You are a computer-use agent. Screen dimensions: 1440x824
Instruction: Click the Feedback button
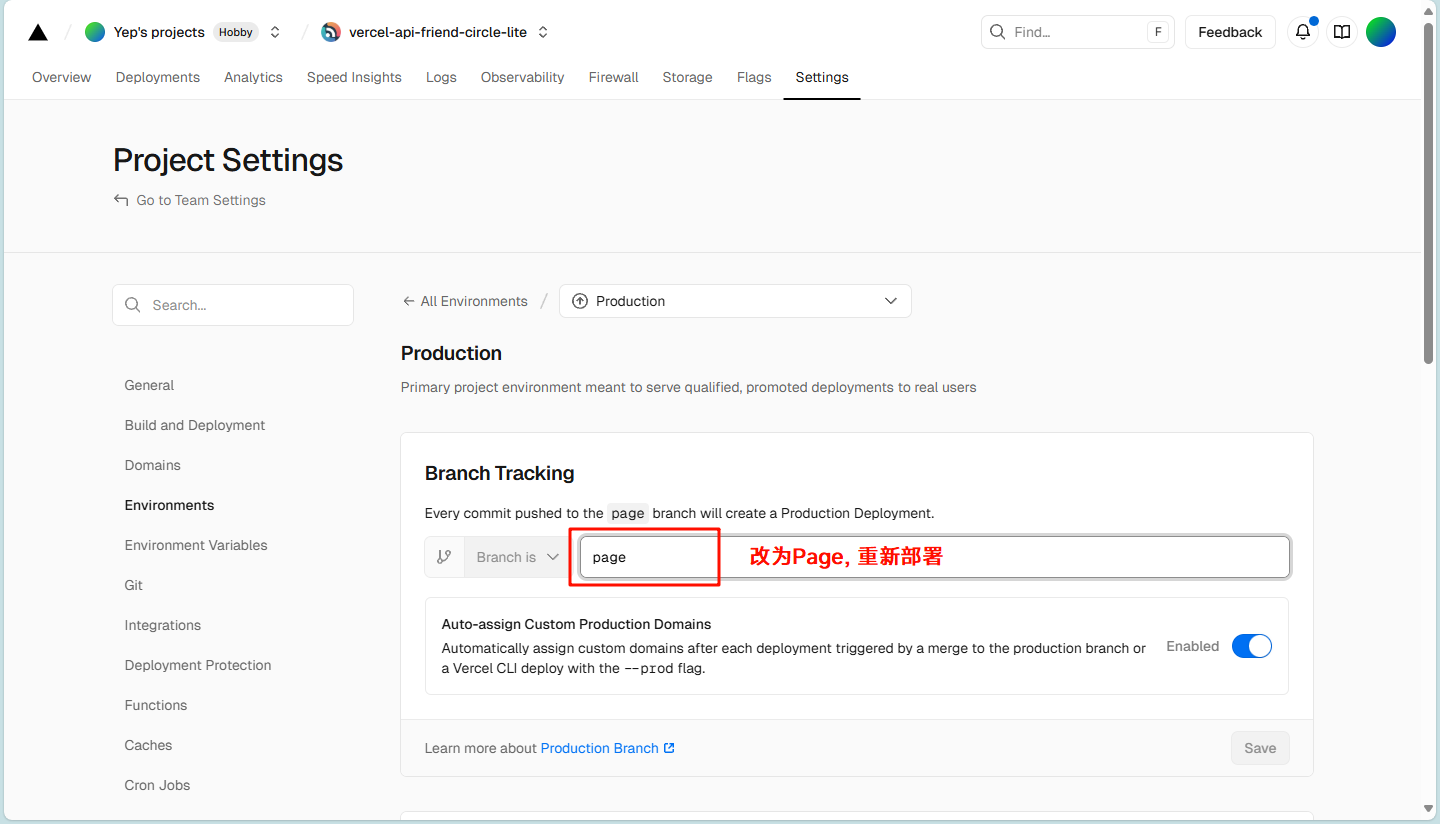(x=1230, y=32)
